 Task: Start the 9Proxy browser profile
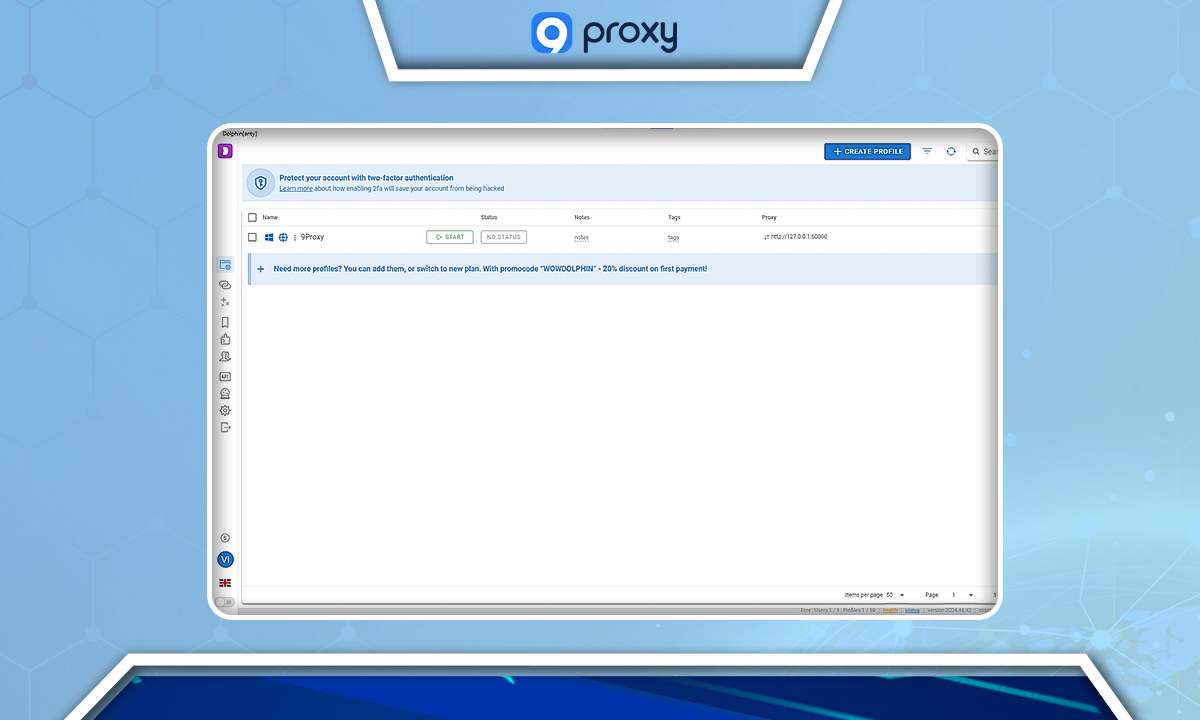pyautogui.click(x=449, y=237)
